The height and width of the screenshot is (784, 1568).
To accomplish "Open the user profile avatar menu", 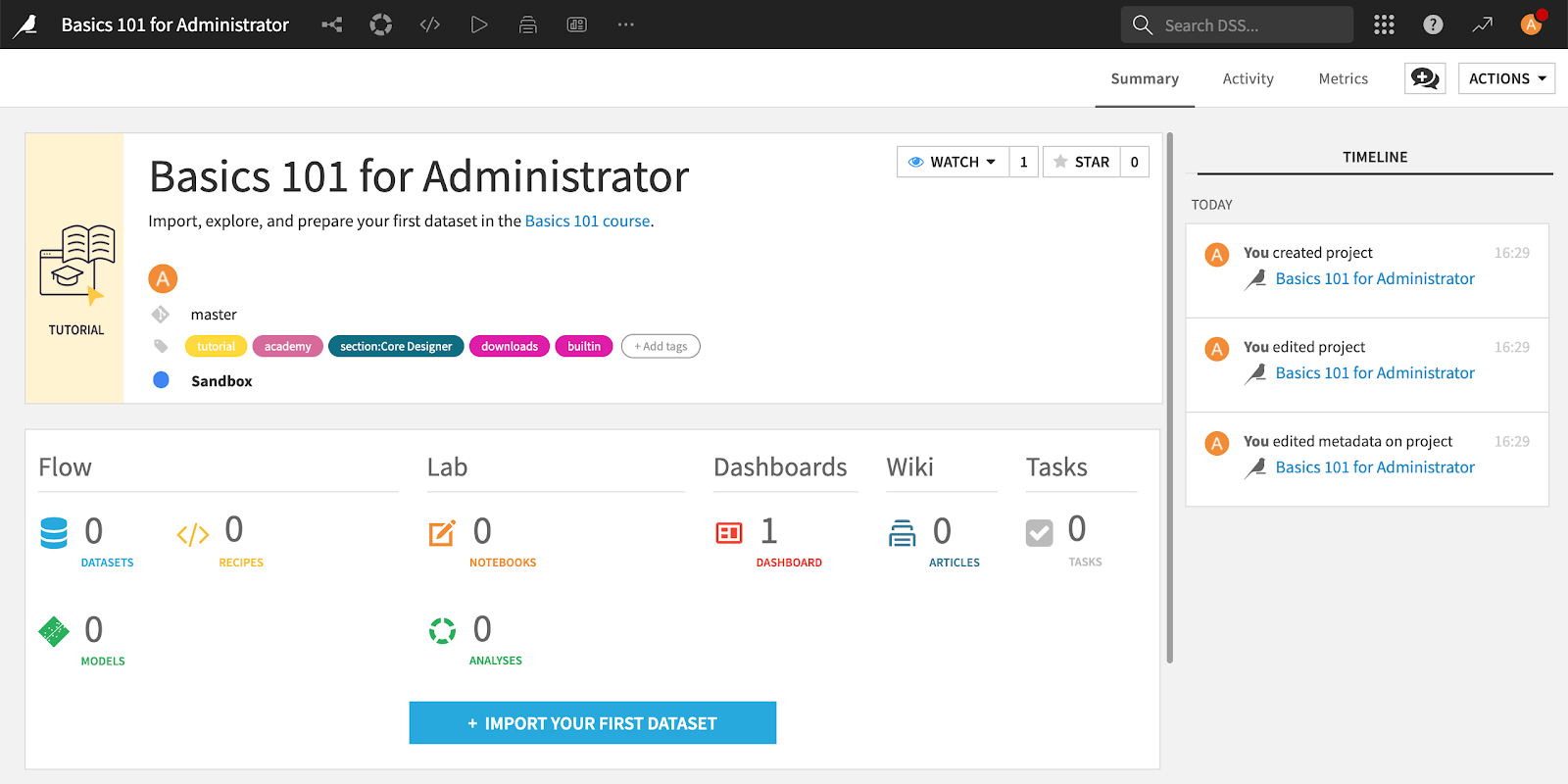I will [1531, 24].
